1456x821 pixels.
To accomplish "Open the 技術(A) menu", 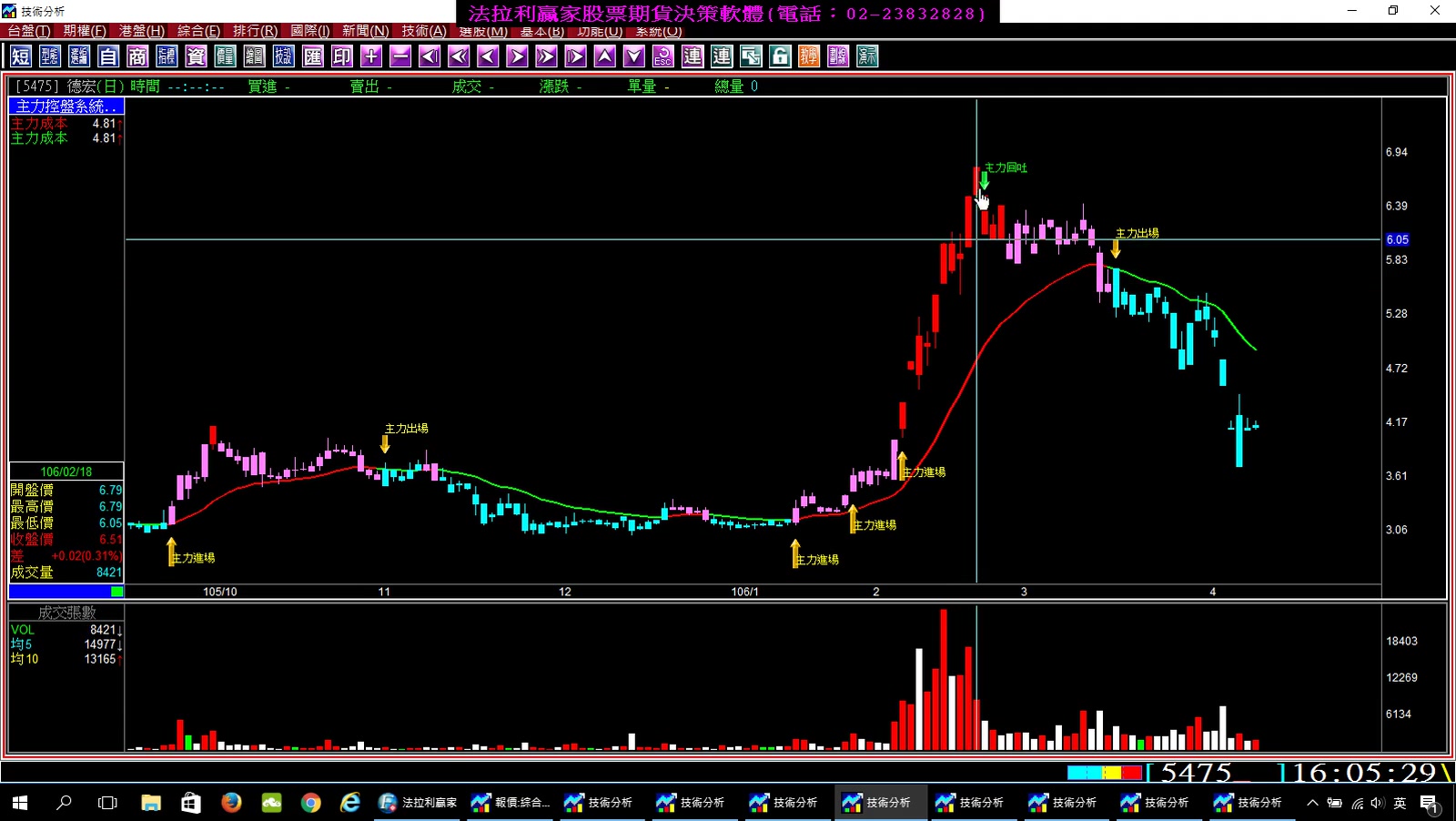I will click(424, 31).
